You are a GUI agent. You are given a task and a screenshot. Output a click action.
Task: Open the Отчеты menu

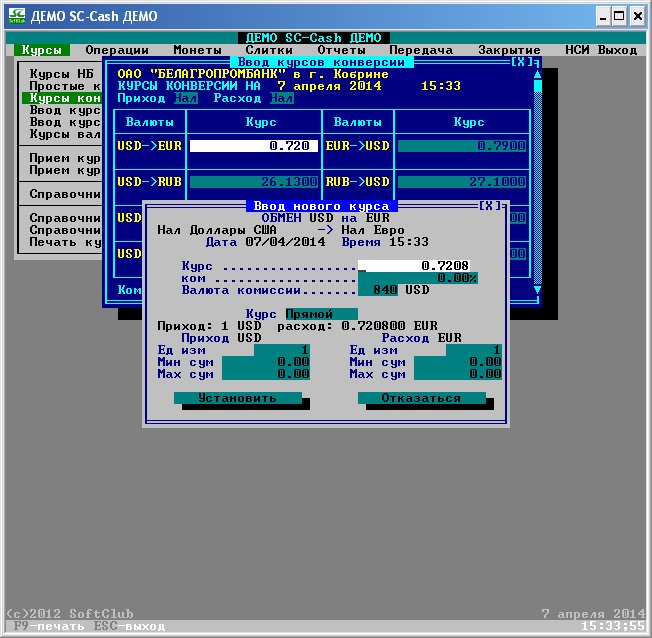(x=341, y=50)
